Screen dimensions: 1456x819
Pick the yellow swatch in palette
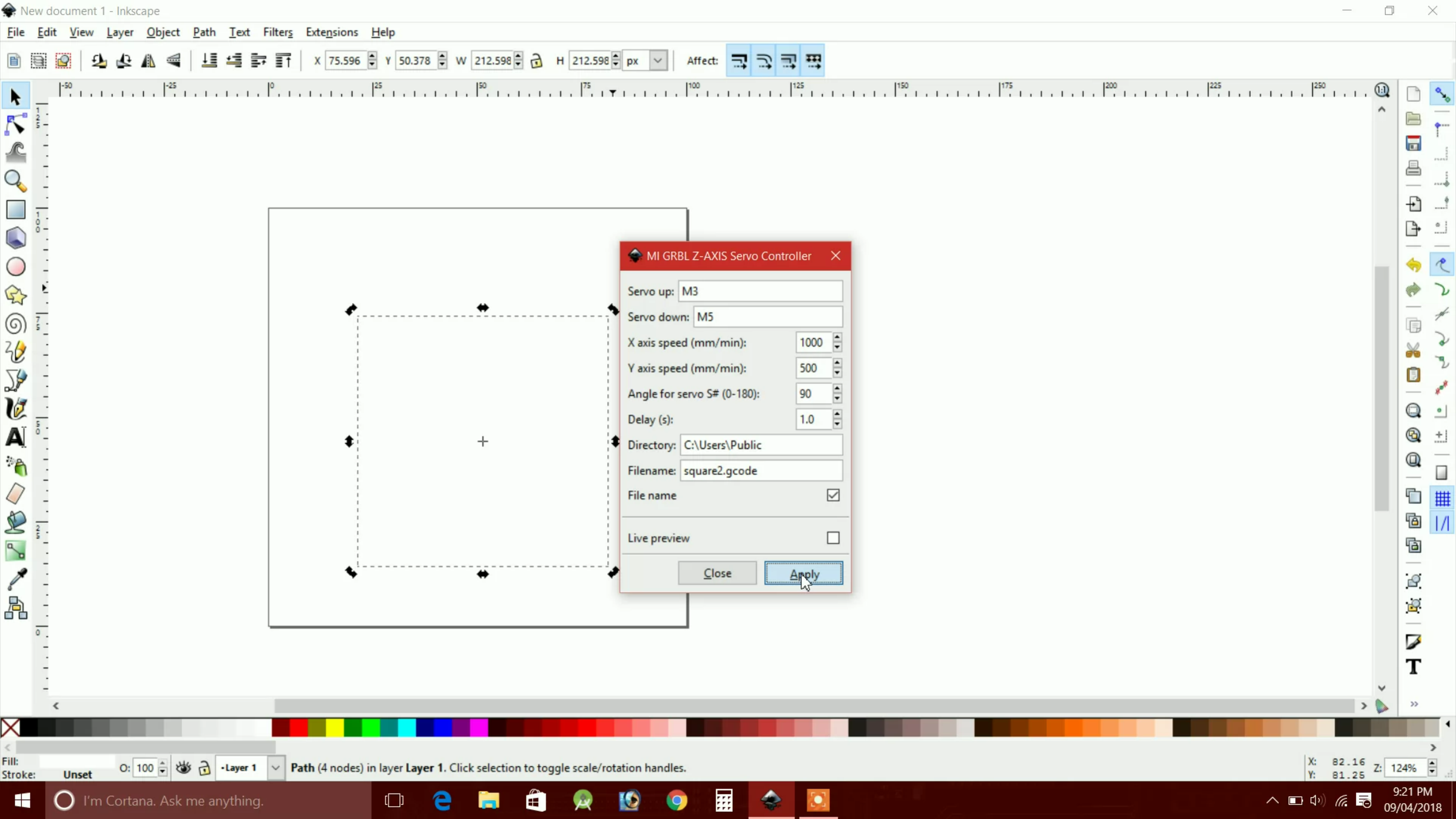click(334, 727)
